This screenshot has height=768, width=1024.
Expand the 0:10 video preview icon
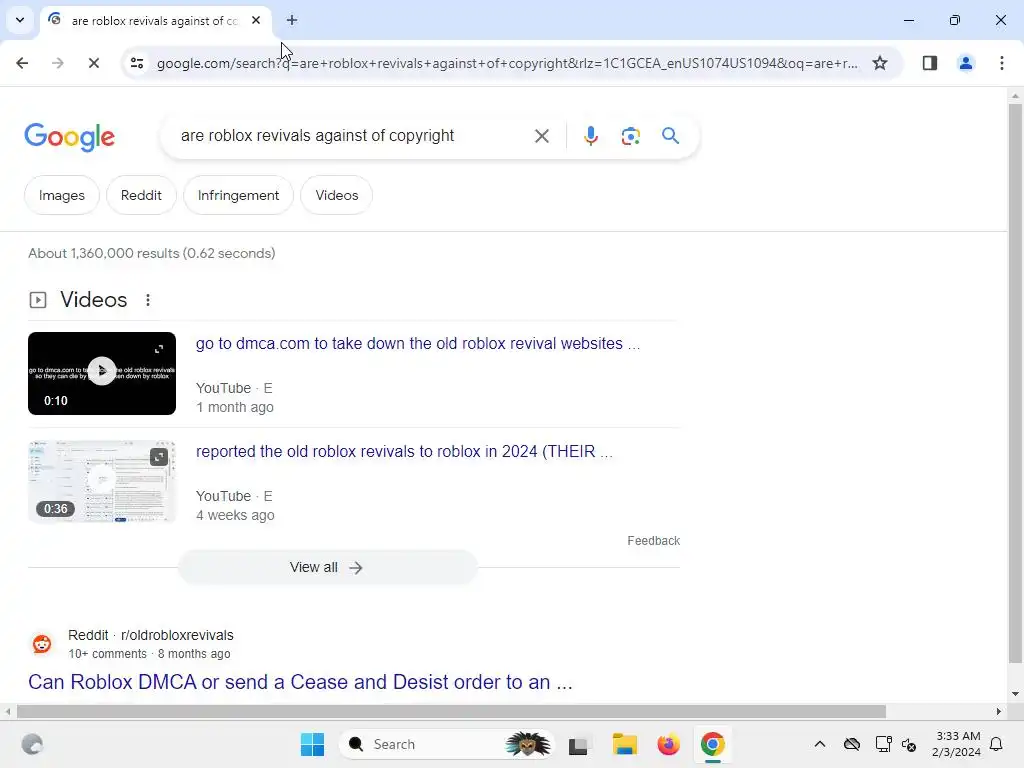[159, 349]
